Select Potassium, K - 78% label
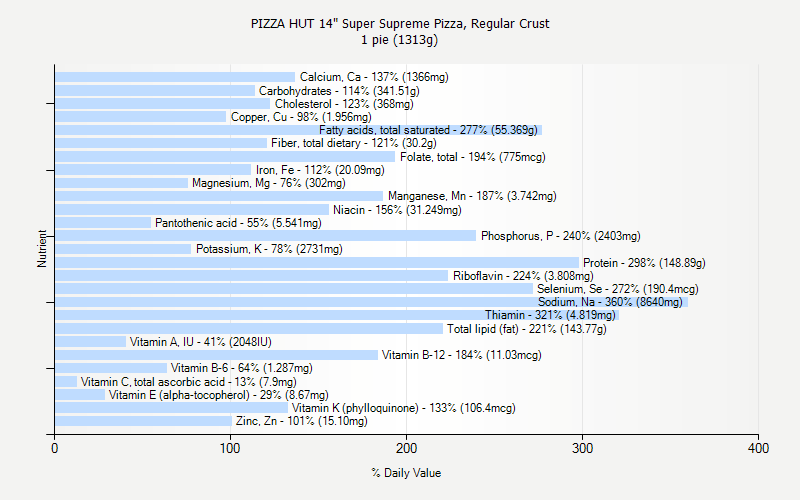 [x=269, y=249]
